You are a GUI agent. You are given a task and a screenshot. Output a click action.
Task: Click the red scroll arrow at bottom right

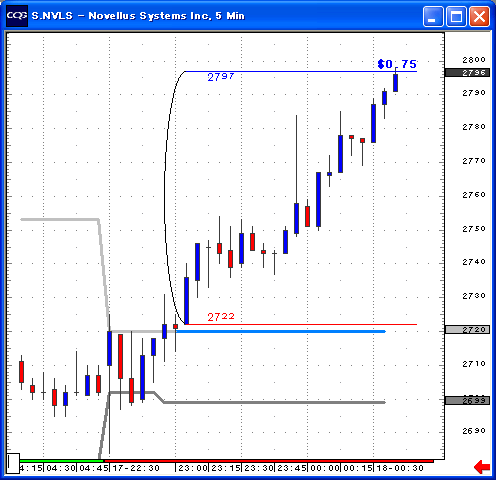(x=482, y=467)
